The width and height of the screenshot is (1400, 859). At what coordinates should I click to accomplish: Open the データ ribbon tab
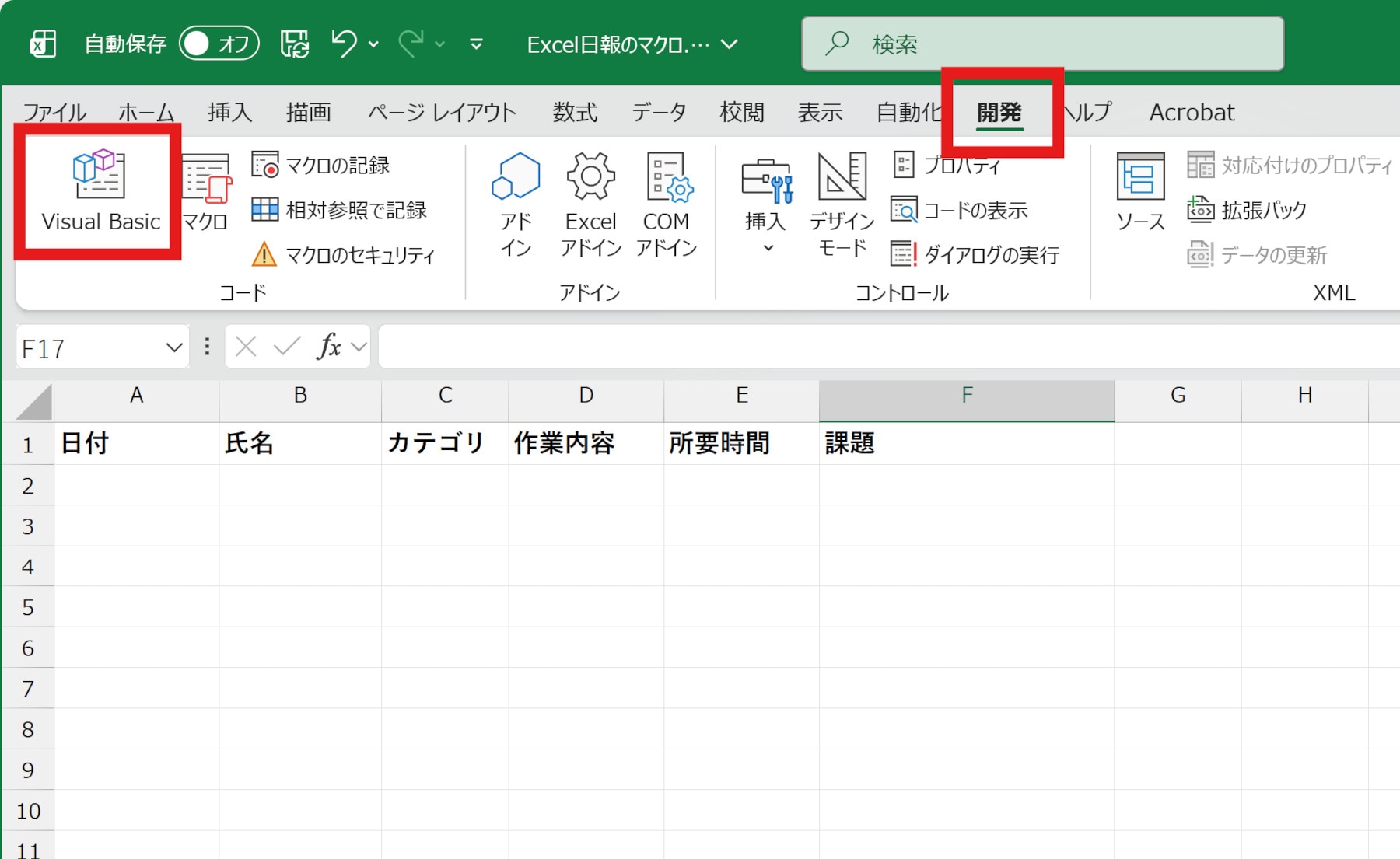[x=659, y=113]
